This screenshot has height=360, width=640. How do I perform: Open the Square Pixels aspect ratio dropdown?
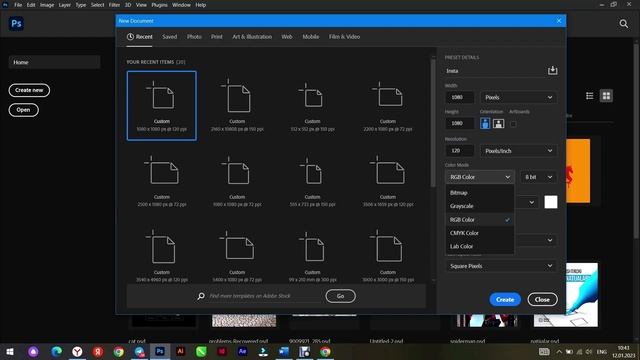(x=501, y=266)
